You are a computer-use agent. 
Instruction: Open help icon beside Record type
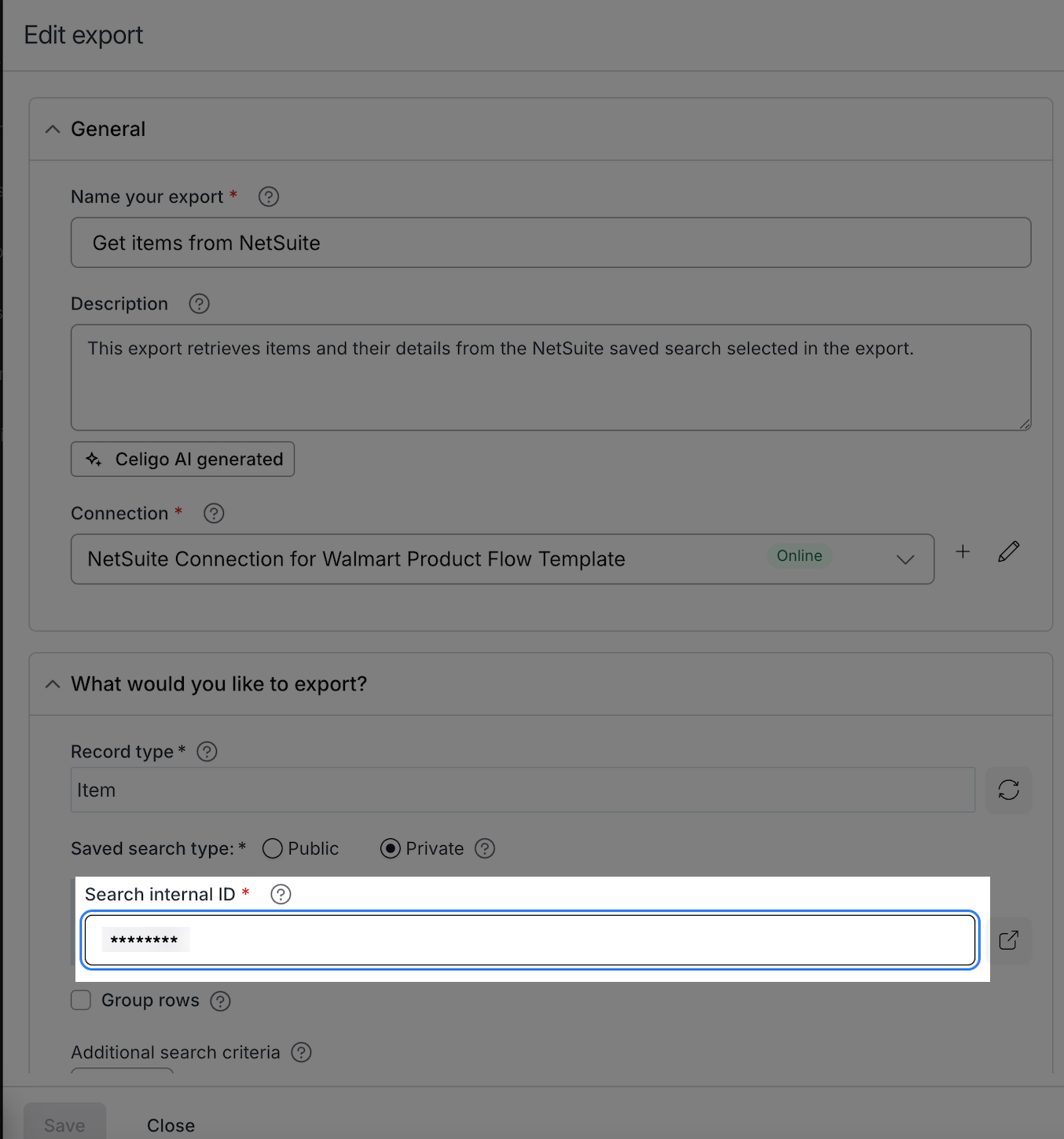click(207, 752)
